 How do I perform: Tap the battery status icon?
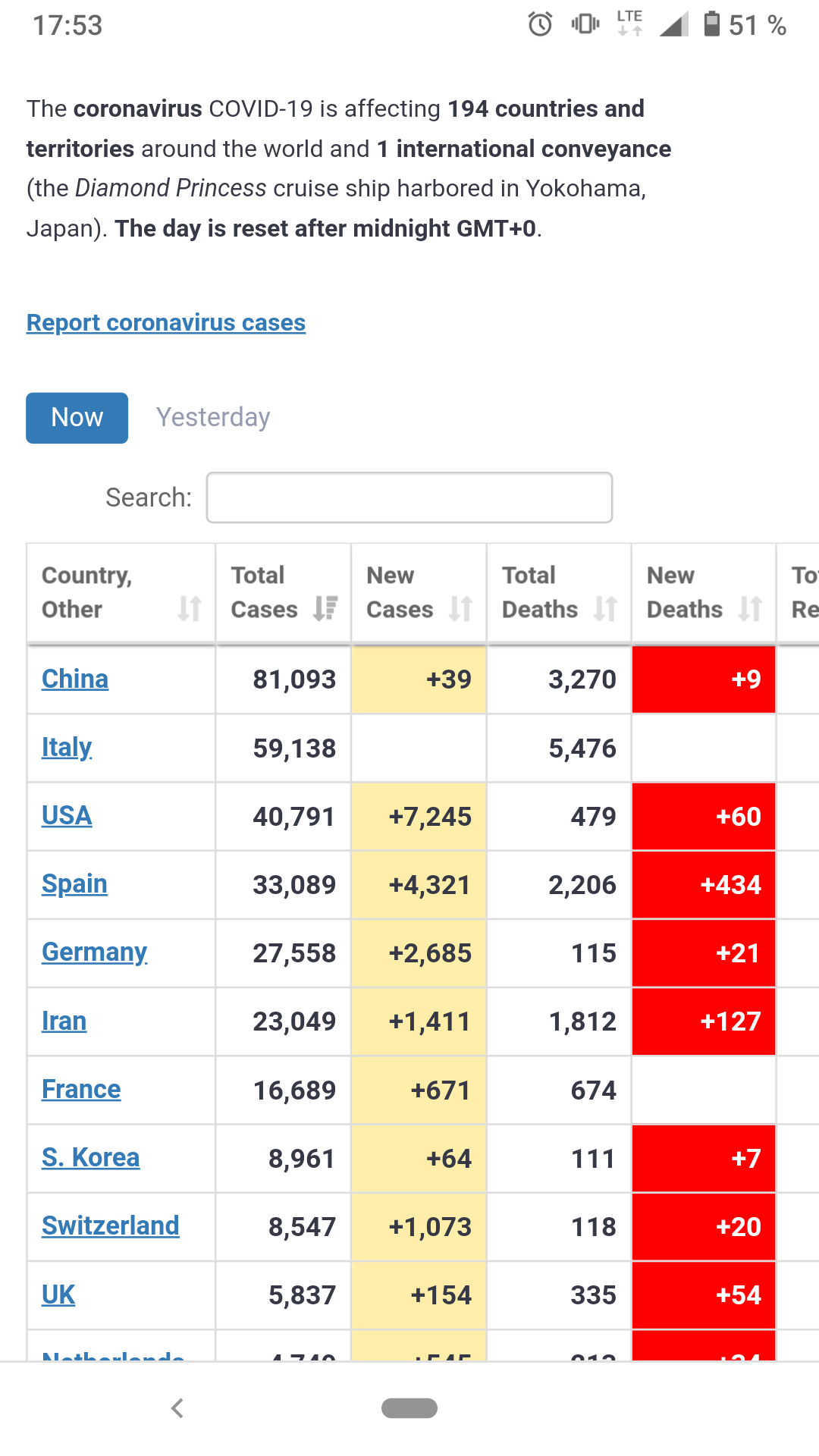point(711,25)
